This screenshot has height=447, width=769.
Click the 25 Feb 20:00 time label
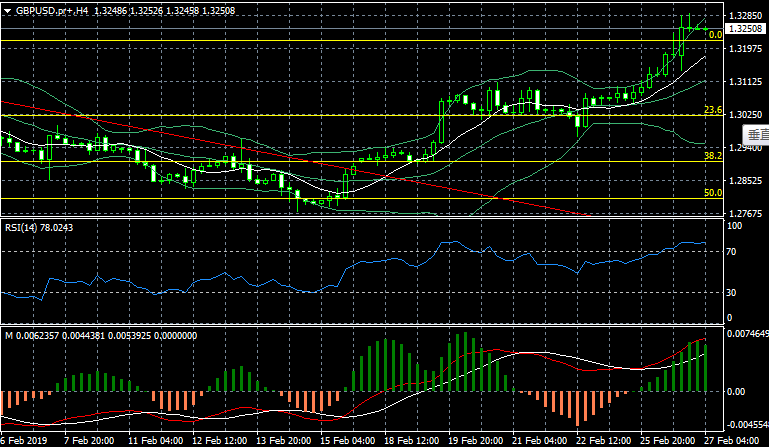coord(668,440)
